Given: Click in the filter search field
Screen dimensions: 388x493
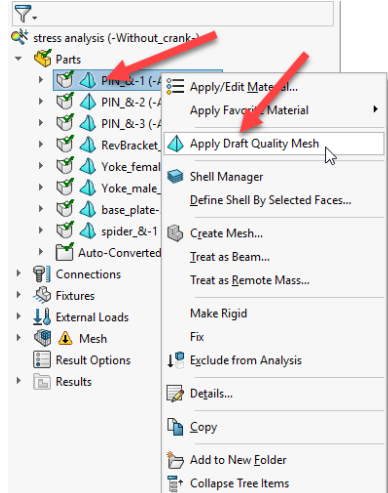Looking at the screenshot, I should [185, 13].
